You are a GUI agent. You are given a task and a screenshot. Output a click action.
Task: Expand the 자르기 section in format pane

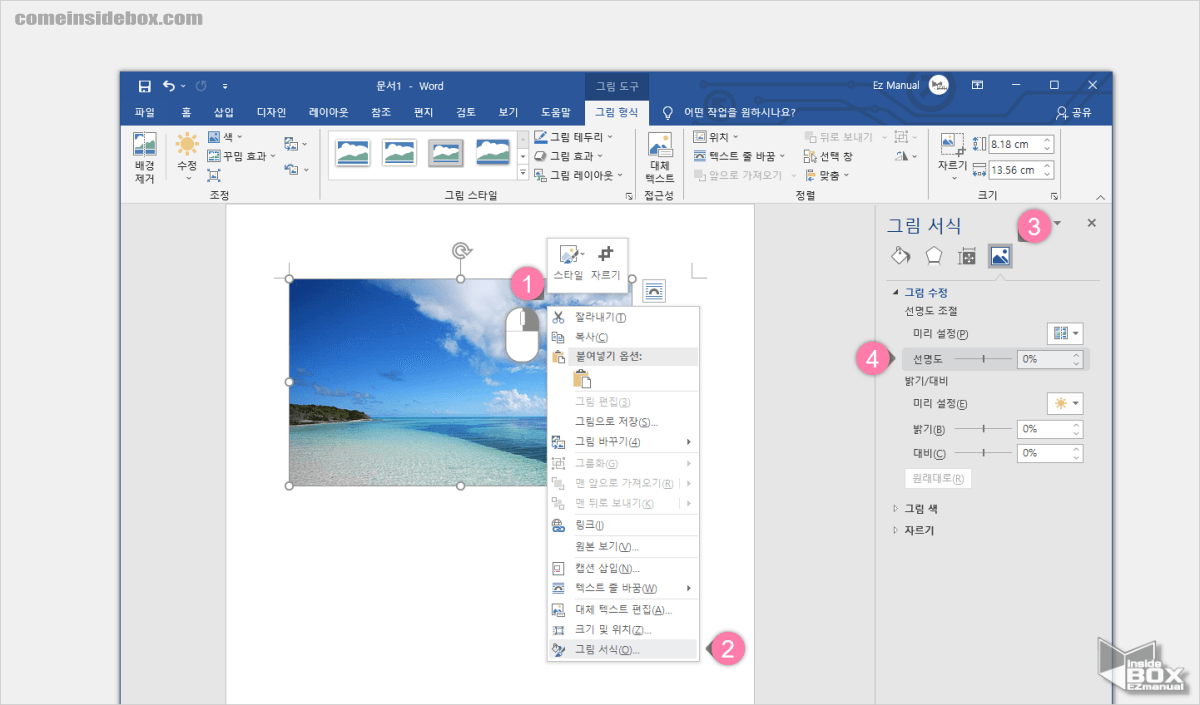click(x=896, y=530)
